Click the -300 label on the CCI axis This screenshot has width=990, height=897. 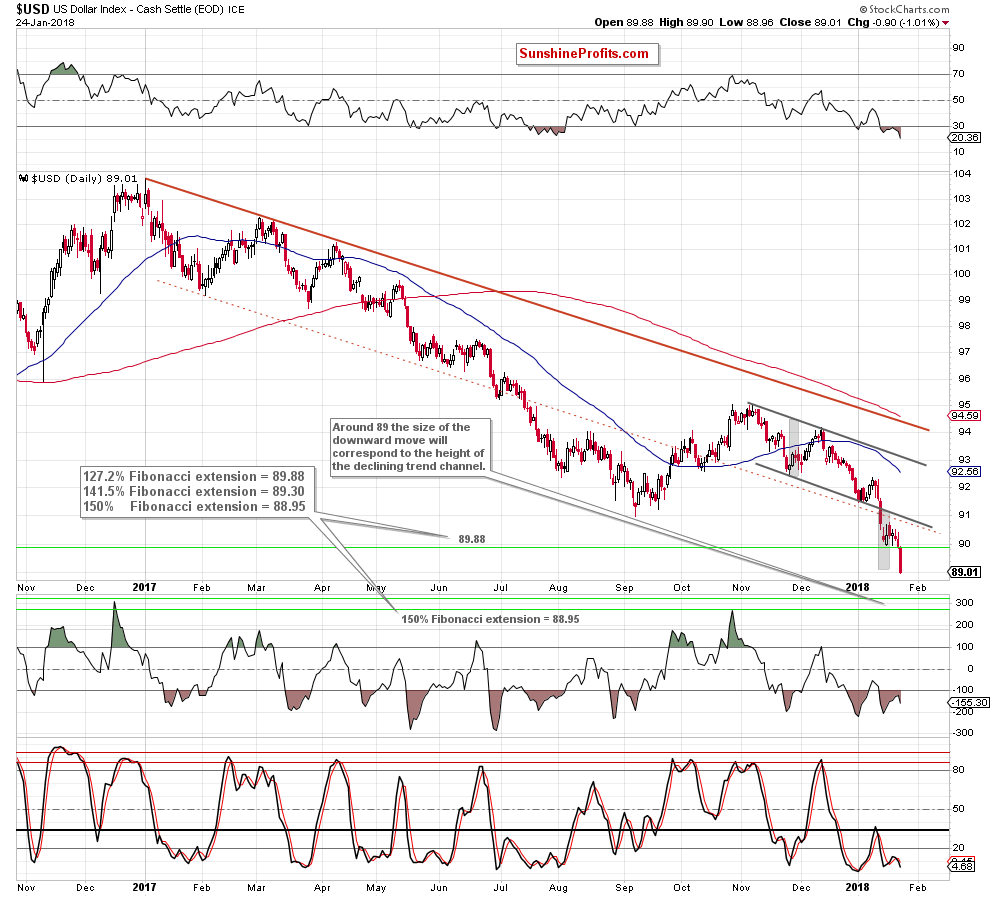tap(962, 733)
